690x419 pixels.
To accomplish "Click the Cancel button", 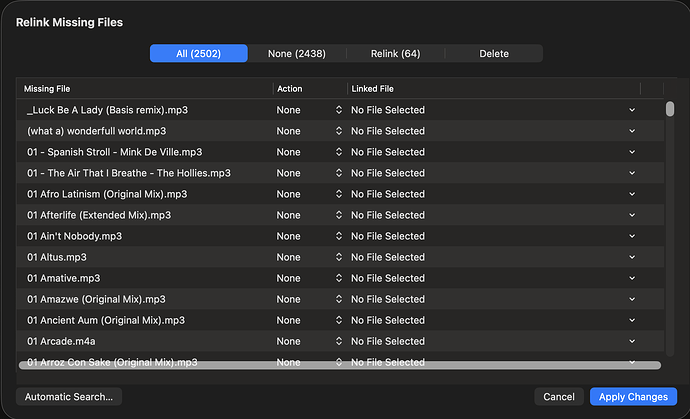I will [559, 397].
